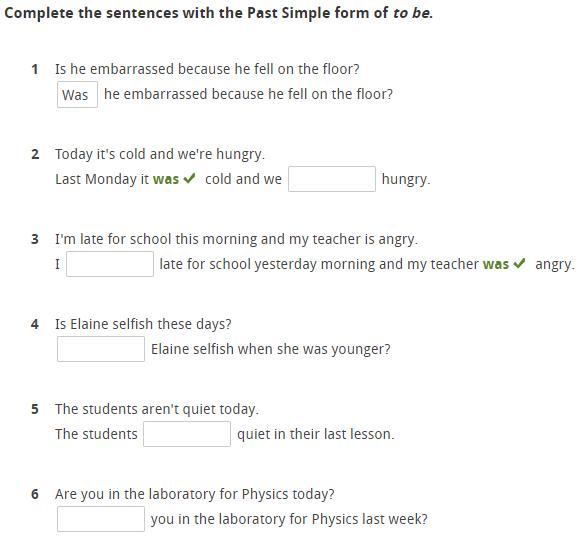The height and width of the screenshot is (560, 583).
Task: Click the prompt 'Is Elaine selfish these days?'
Action: [143, 324]
